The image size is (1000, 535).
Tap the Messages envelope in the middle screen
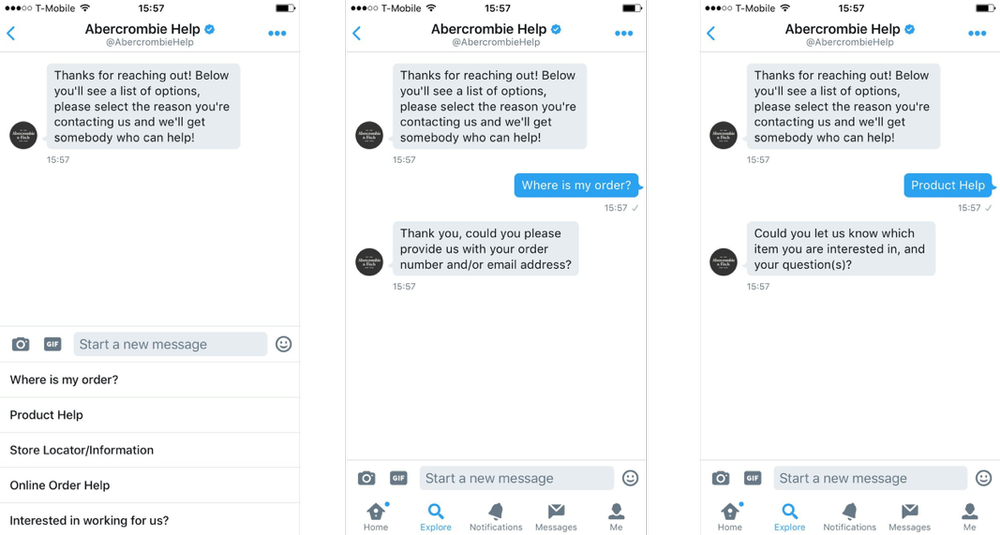click(555, 517)
